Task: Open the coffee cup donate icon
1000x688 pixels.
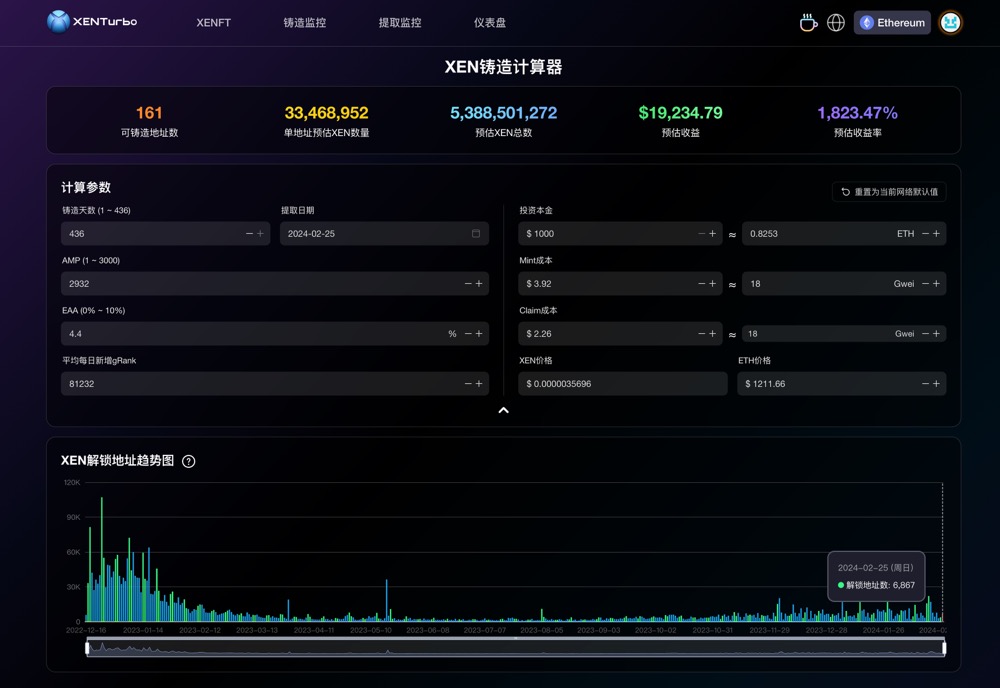Action: pos(808,22)
